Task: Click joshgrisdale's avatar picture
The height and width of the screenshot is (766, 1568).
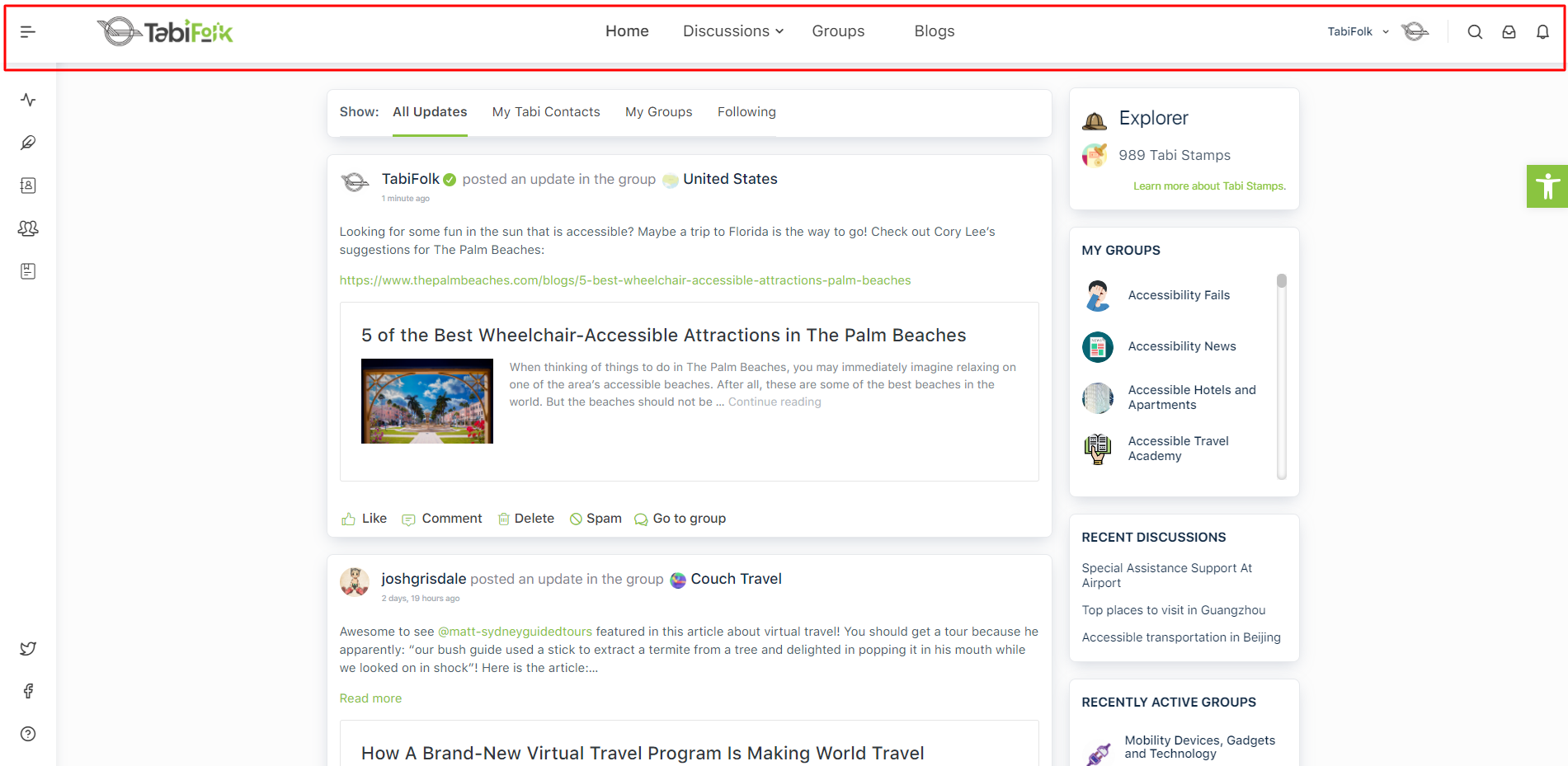Action: coord(355,581)
